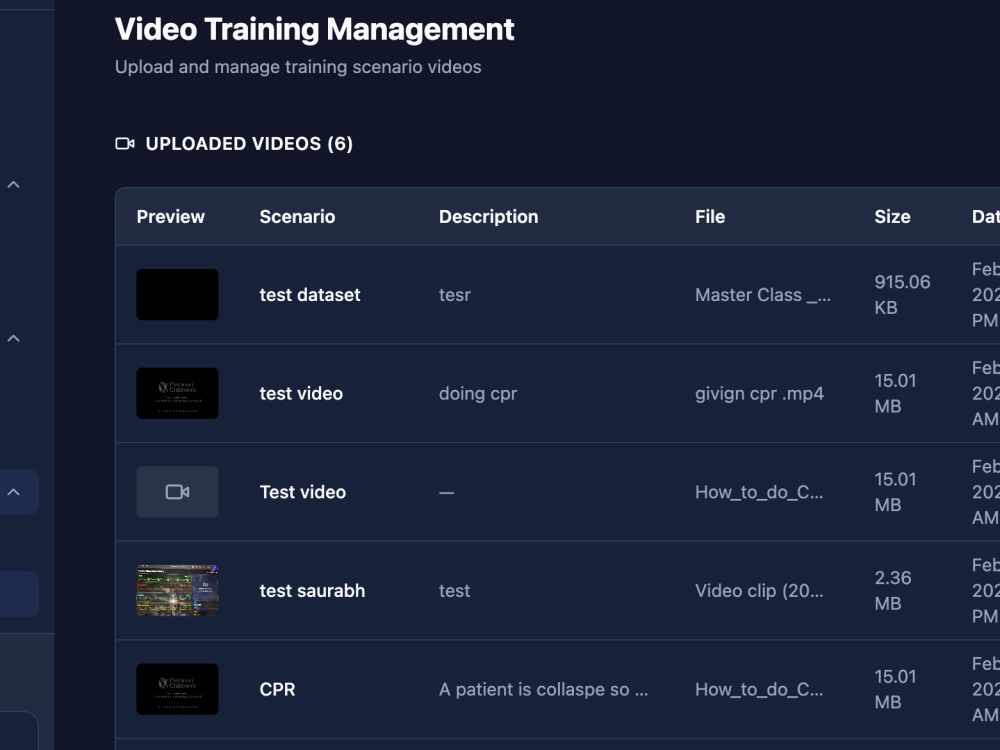Screen dimensions: 1000x750
Task: Sort by the Description column header
Action: (489, 217)
